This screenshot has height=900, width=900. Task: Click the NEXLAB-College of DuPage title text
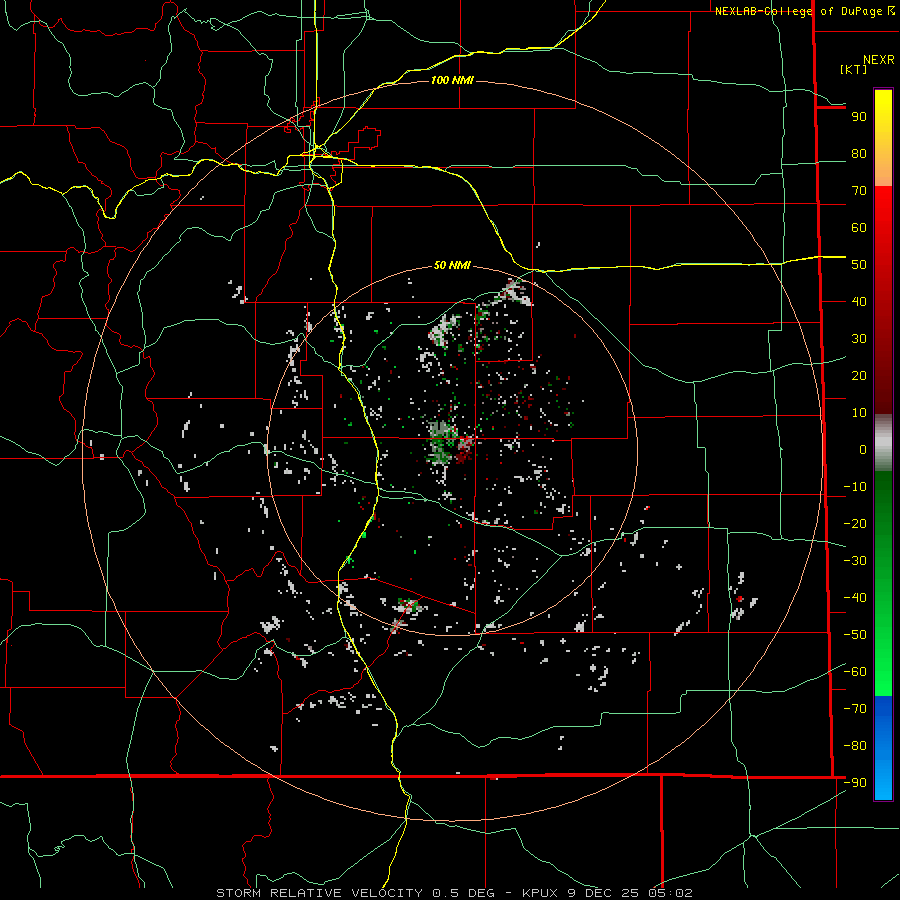click(x=800, y=11)
